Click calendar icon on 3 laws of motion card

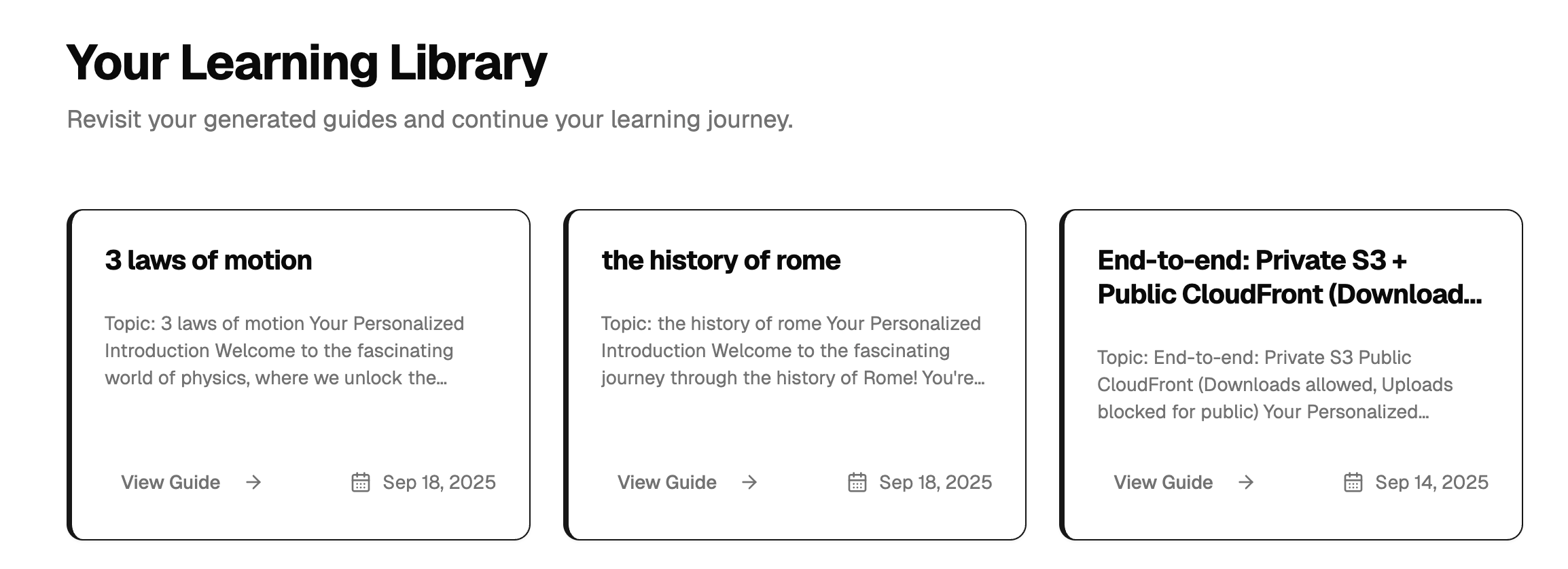[x=361, y=482]
